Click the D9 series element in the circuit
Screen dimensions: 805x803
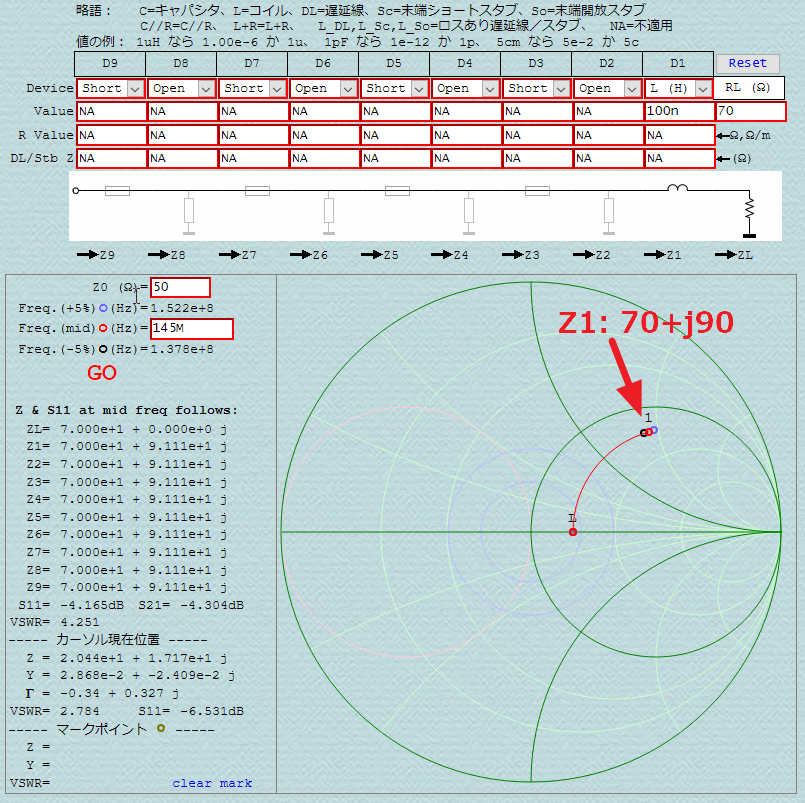(x=118, y=191)
